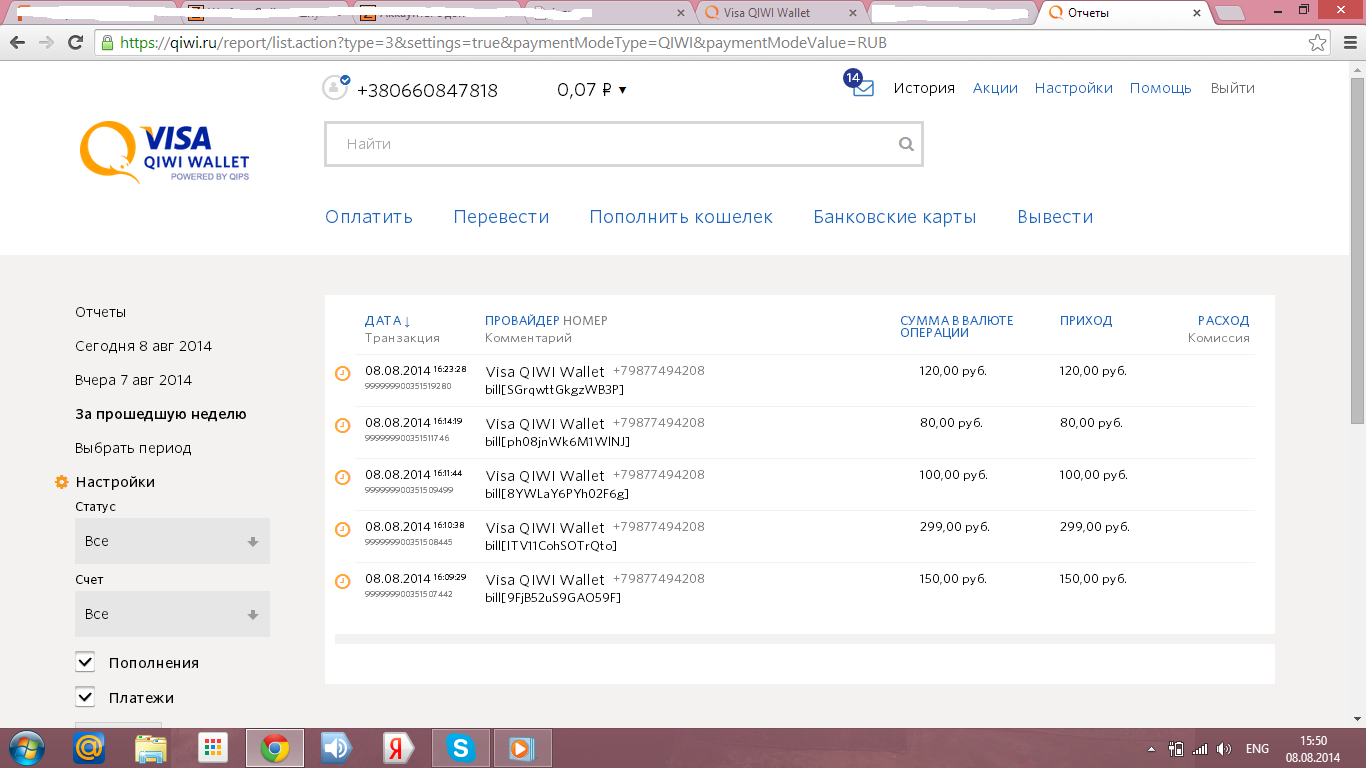Click the Выйти logout link
Image resolution: width=1366 pixels, height=768 pixels.
point(1232,88)
